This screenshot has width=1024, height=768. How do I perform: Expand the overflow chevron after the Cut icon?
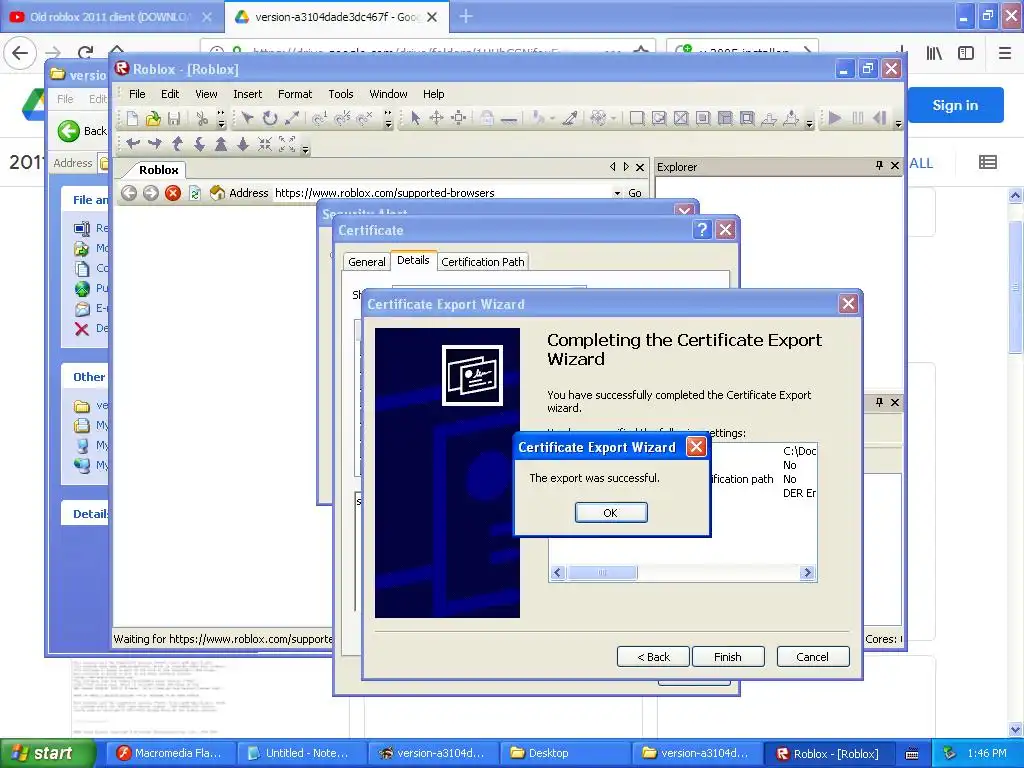(221, 119)
